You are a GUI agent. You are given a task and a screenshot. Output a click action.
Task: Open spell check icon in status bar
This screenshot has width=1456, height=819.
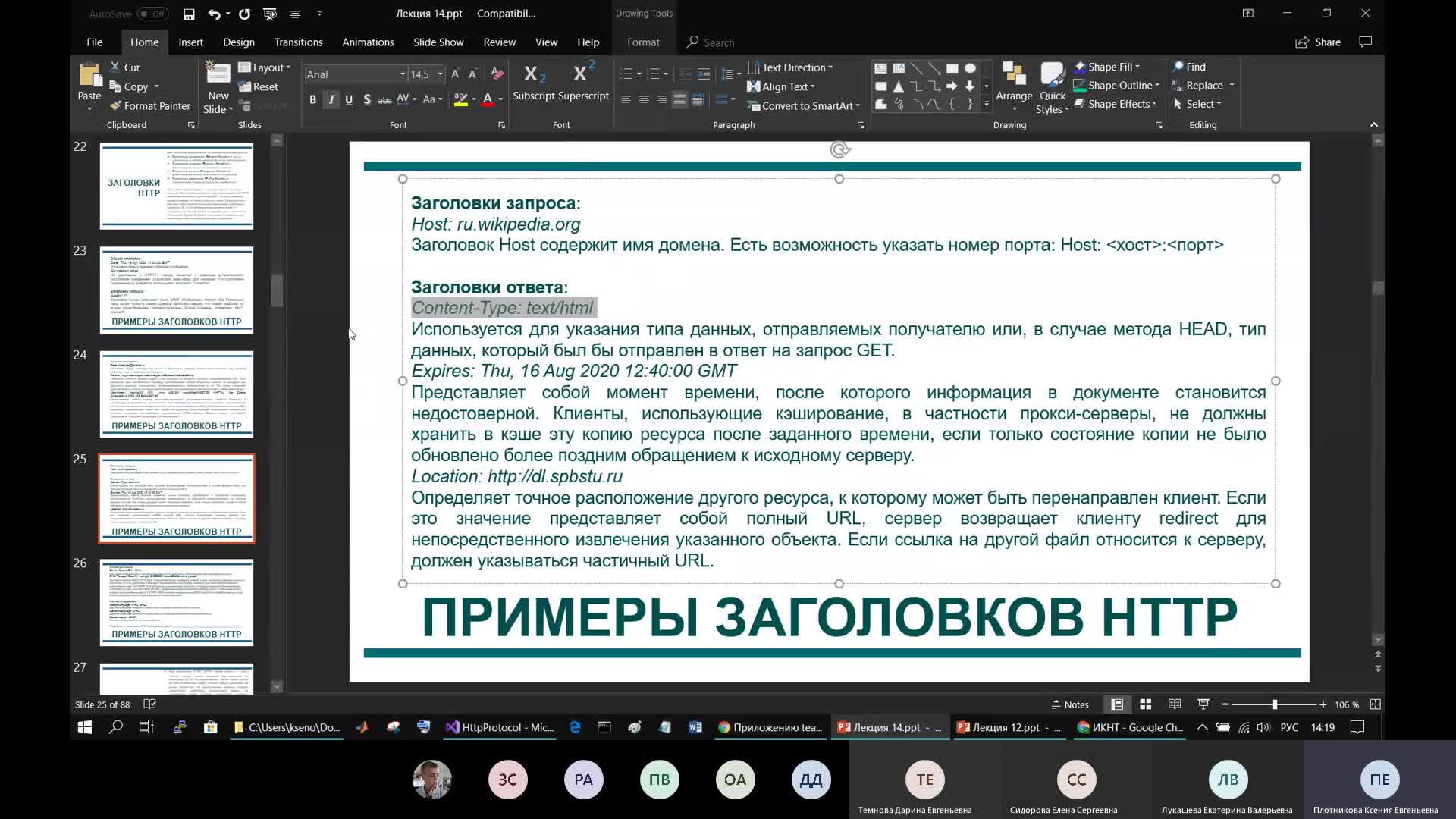[x=150, y=704]
